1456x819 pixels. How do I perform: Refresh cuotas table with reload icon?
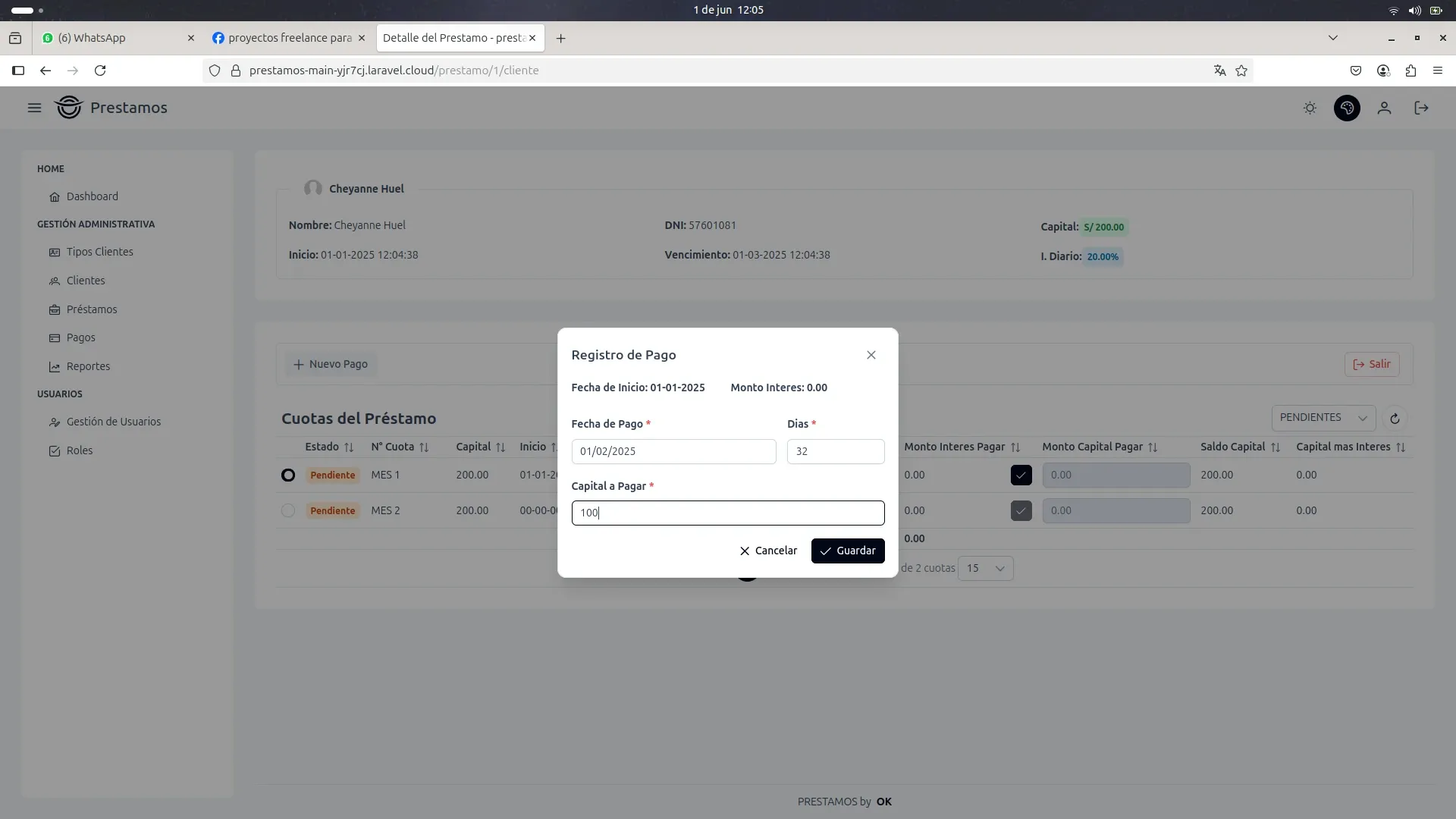point(1394,419)
